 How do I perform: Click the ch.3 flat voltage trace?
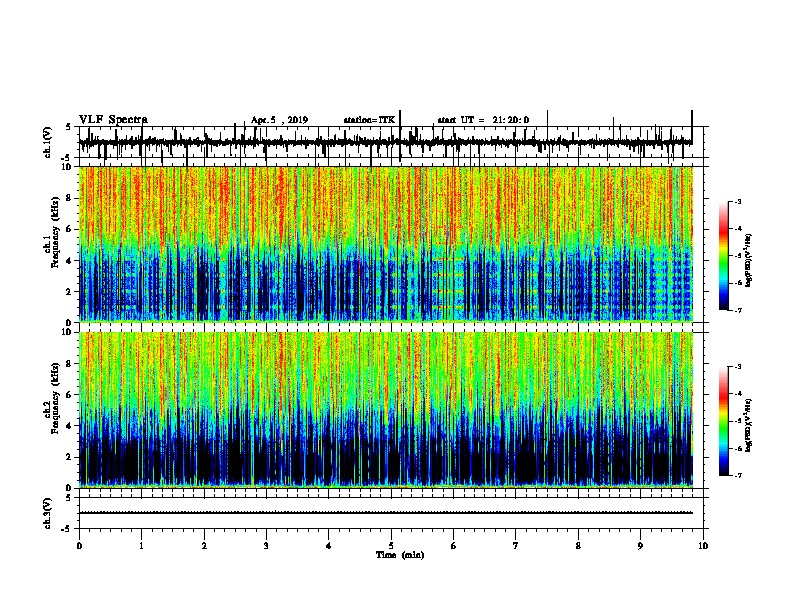386,513
